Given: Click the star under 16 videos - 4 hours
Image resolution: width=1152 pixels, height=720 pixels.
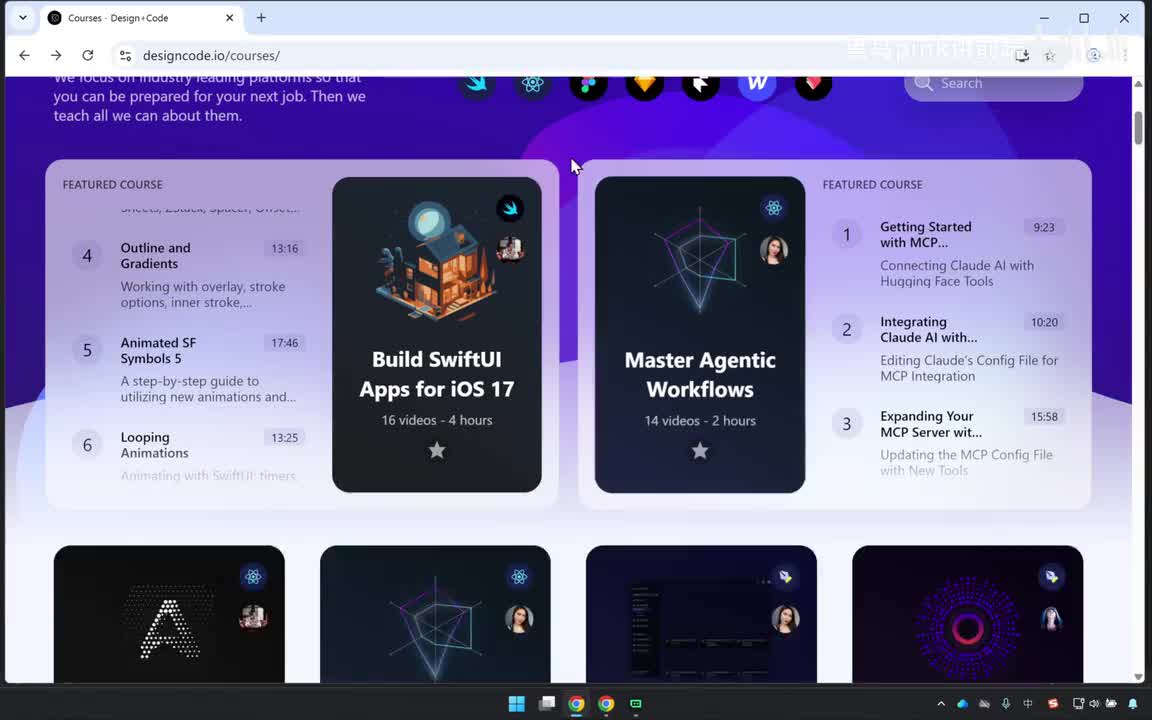Looking at the screenshot, I should tap(437, 450).
